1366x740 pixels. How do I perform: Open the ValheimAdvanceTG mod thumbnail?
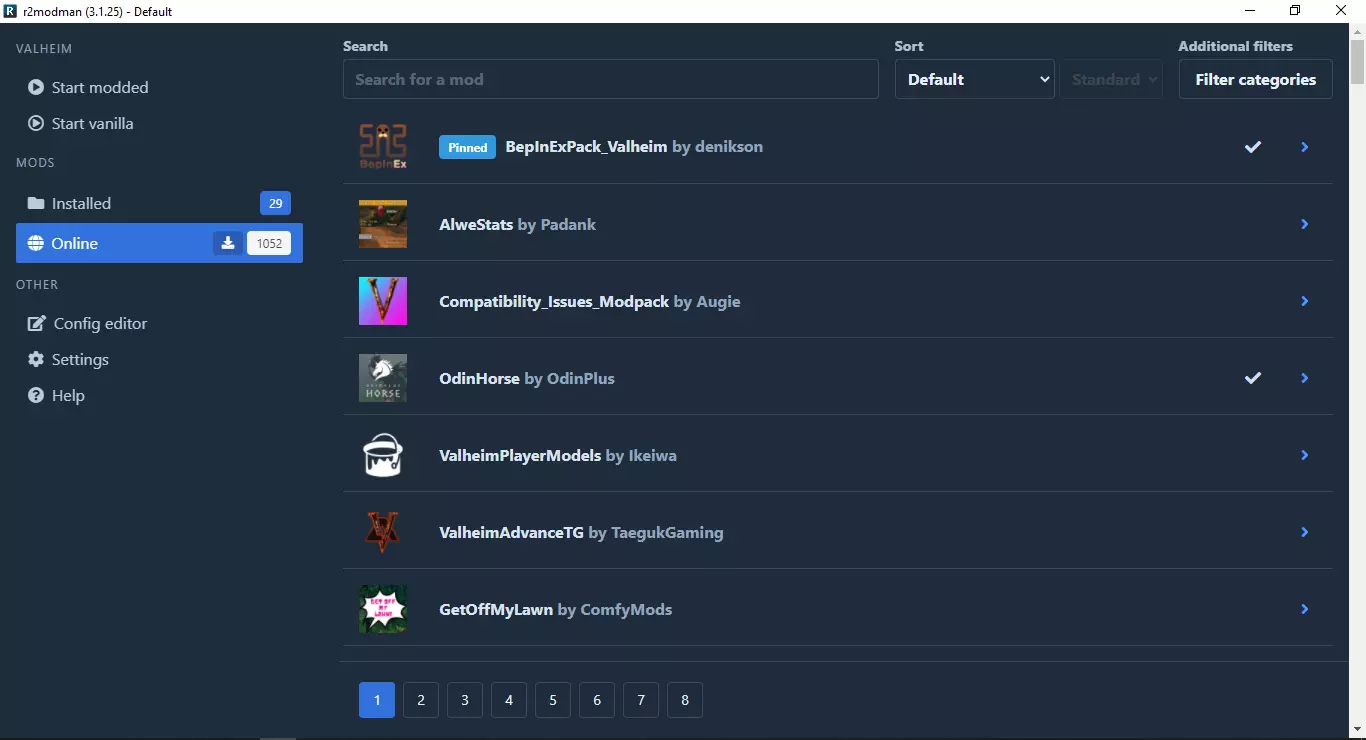(383, 532)
